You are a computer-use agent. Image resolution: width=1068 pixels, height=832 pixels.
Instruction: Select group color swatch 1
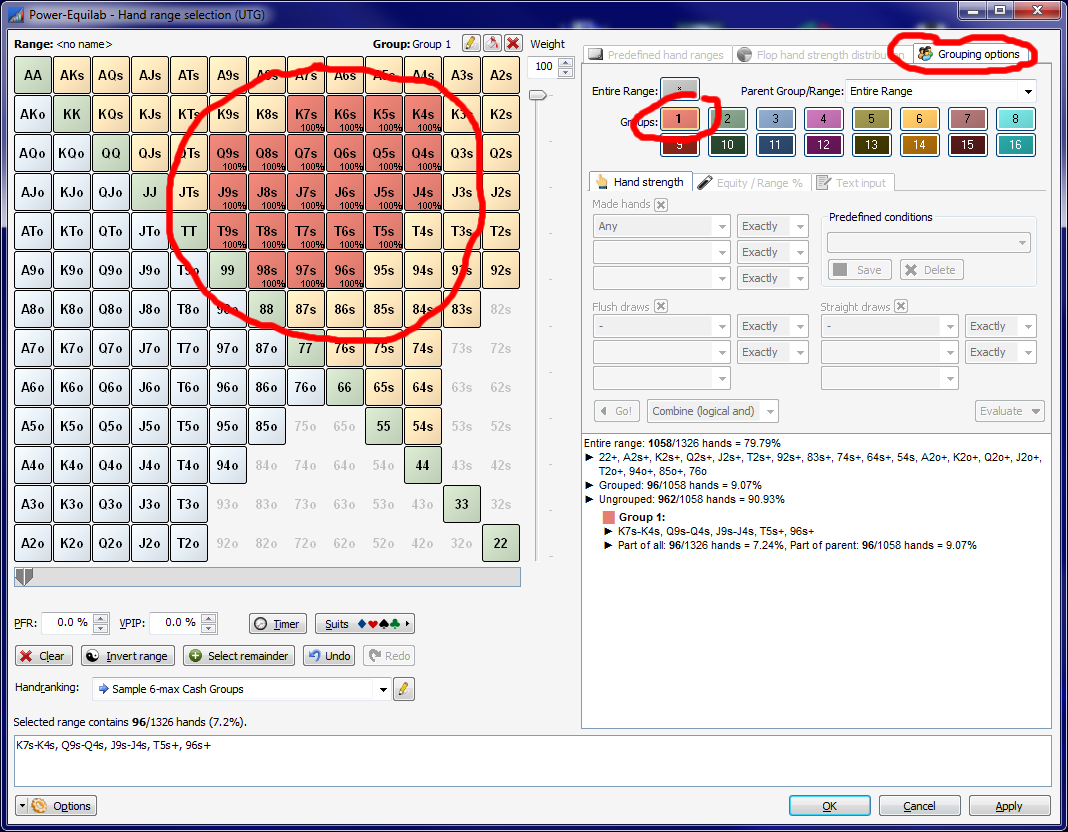[679, 119]
